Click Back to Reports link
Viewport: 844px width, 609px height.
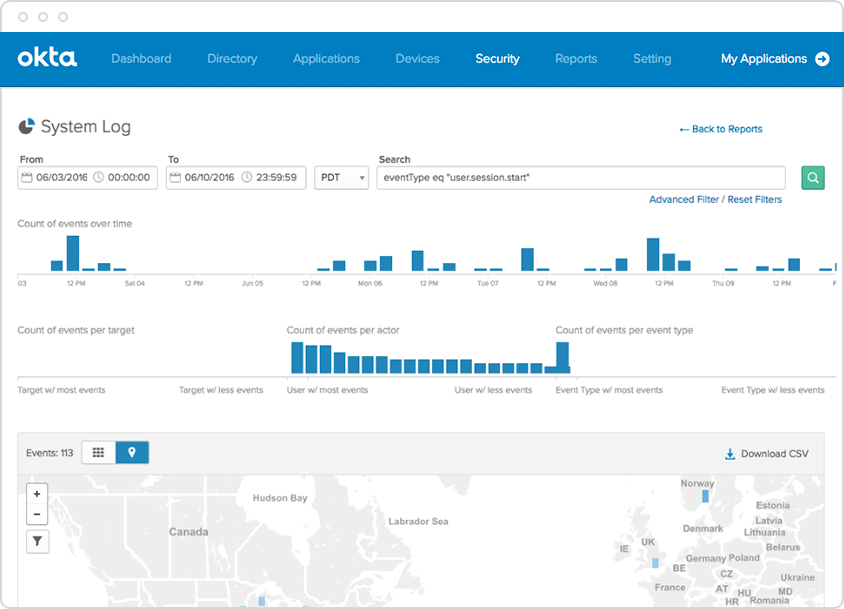pos(720,129)
